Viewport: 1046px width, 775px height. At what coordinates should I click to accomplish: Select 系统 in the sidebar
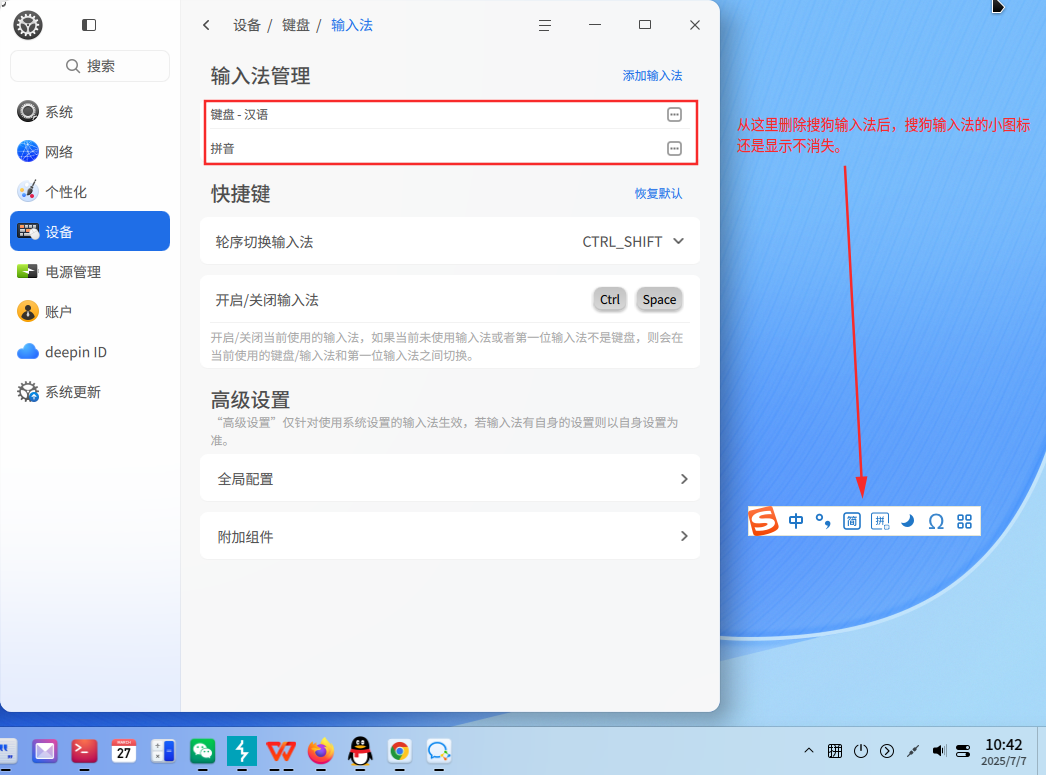(x=90, y=111)
